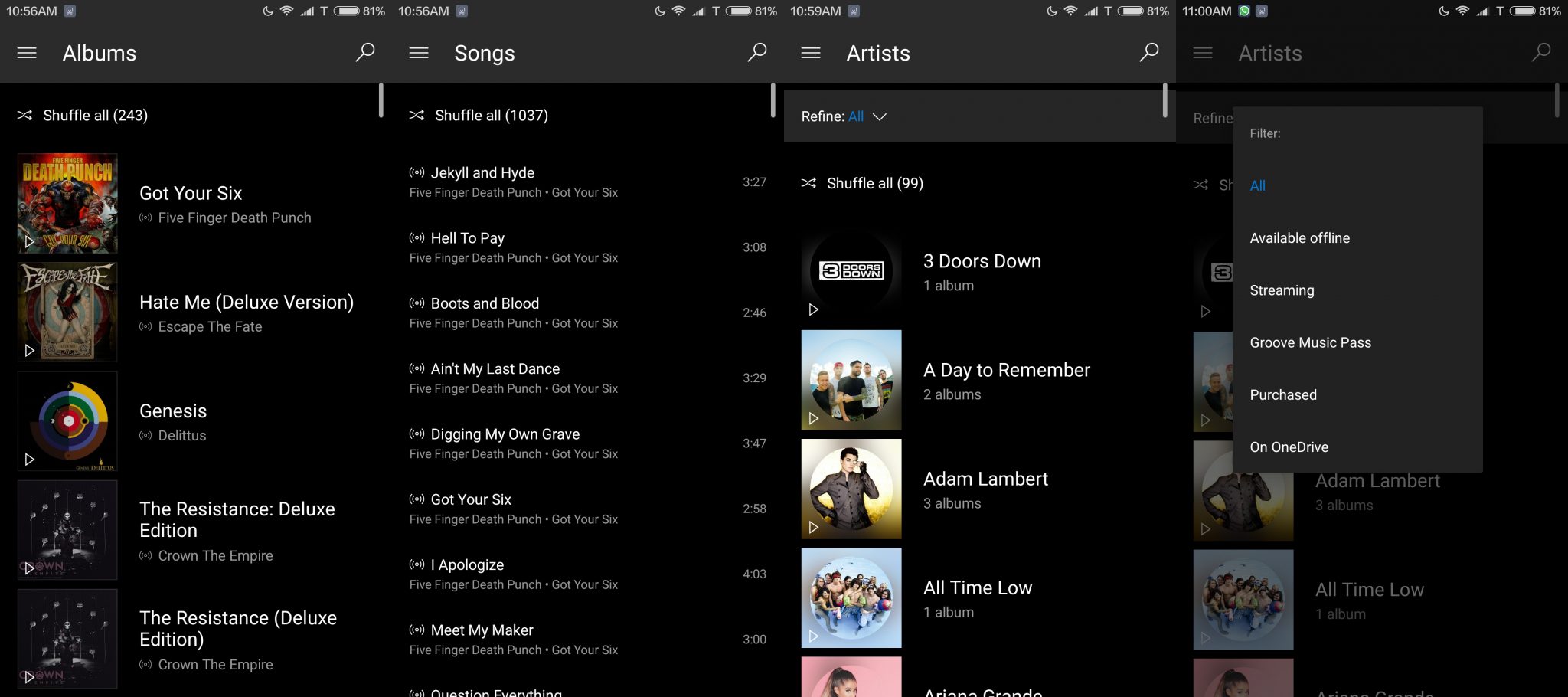
Task: Tap search icon beside active Artists title
Action: click(x=1149, y=52)
